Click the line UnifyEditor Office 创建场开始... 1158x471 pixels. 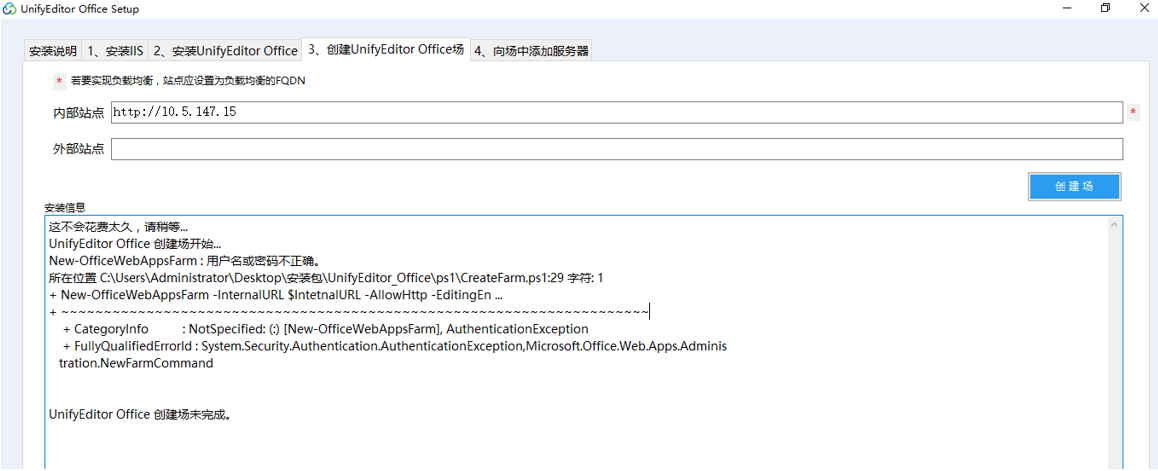click(x=135, y=243)
